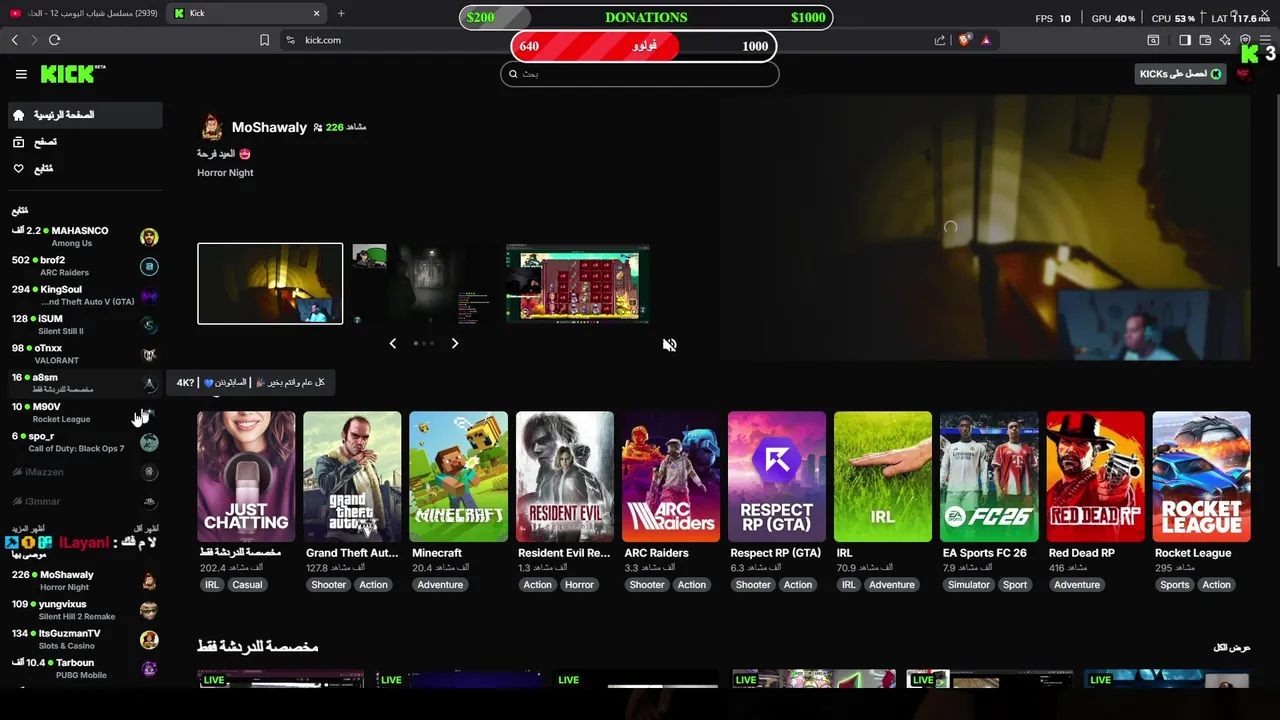The height and width of the screenshot is (720, 1280).
Task: Click the عرض الكل view all link
Action: click(x=1232, y=648)
